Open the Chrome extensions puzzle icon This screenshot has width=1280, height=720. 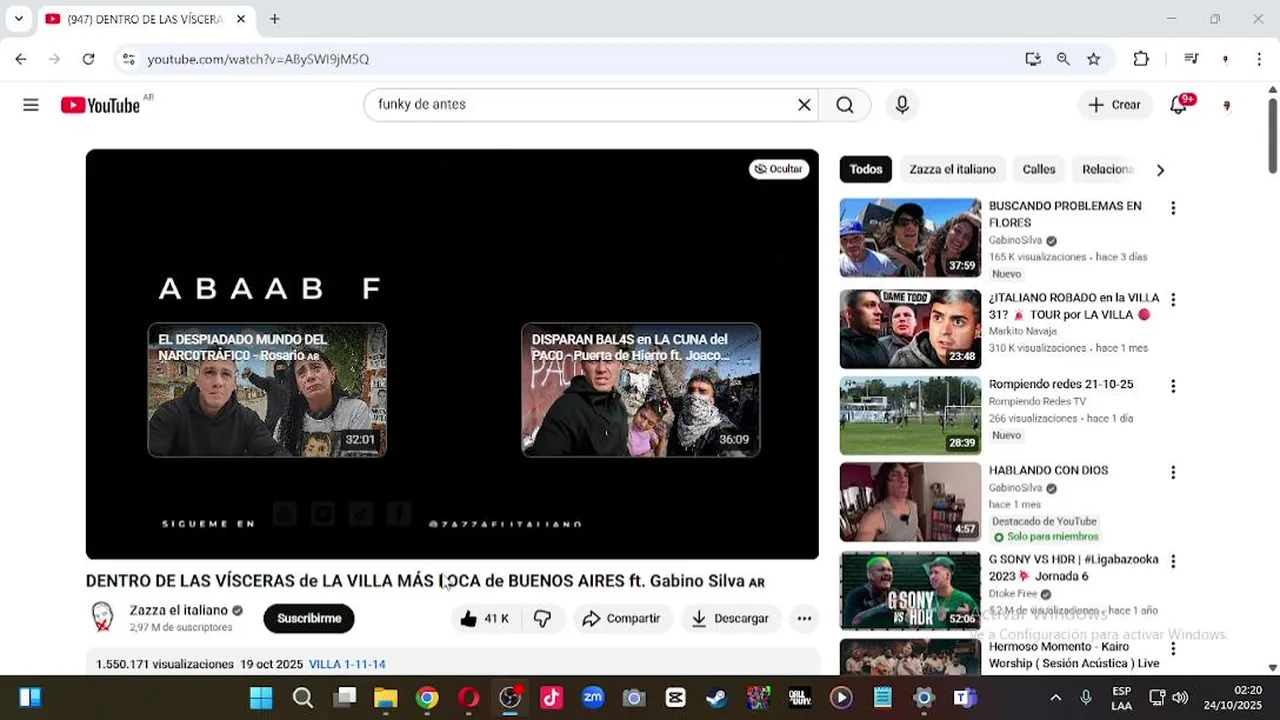click(1141, 59)
